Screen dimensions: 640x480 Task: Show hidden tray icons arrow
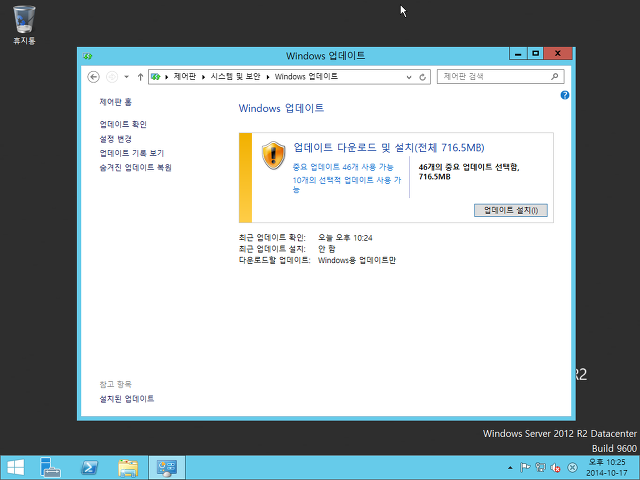pyautogui.click(x=510, y=468)
